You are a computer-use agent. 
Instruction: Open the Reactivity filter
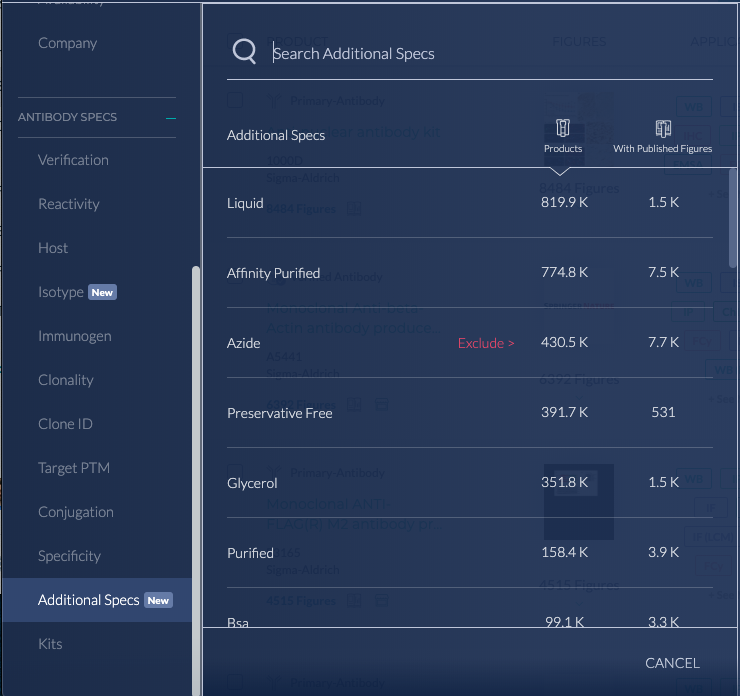[69, 204]
